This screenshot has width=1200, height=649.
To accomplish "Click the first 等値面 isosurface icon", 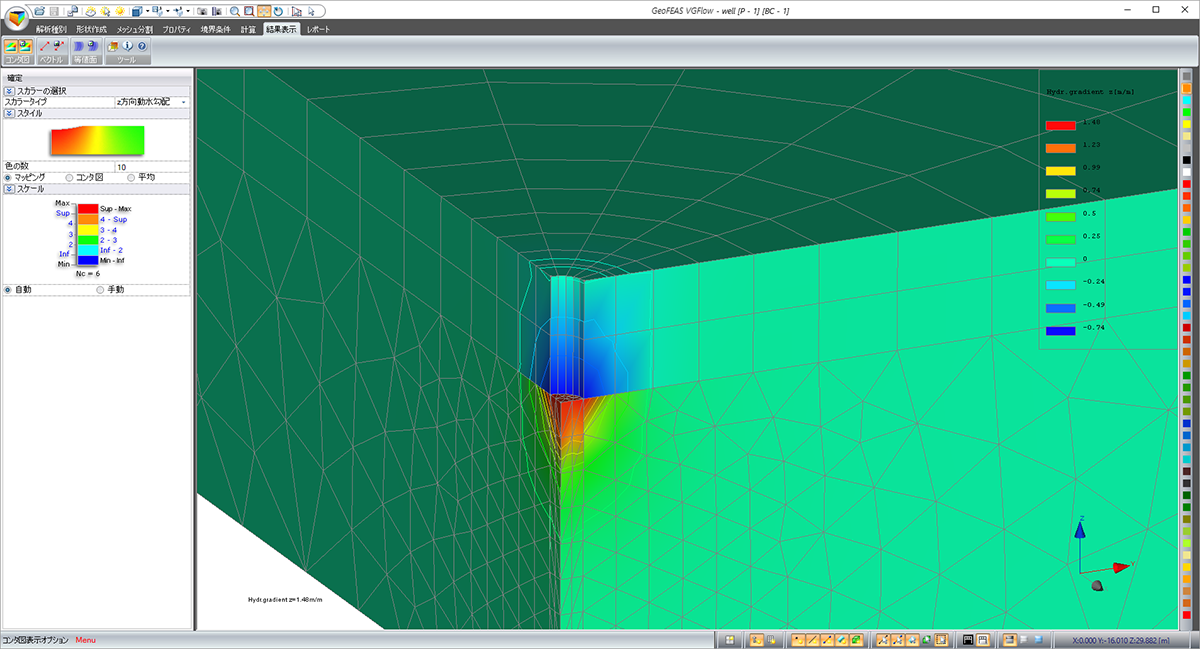I will point(79,46).
